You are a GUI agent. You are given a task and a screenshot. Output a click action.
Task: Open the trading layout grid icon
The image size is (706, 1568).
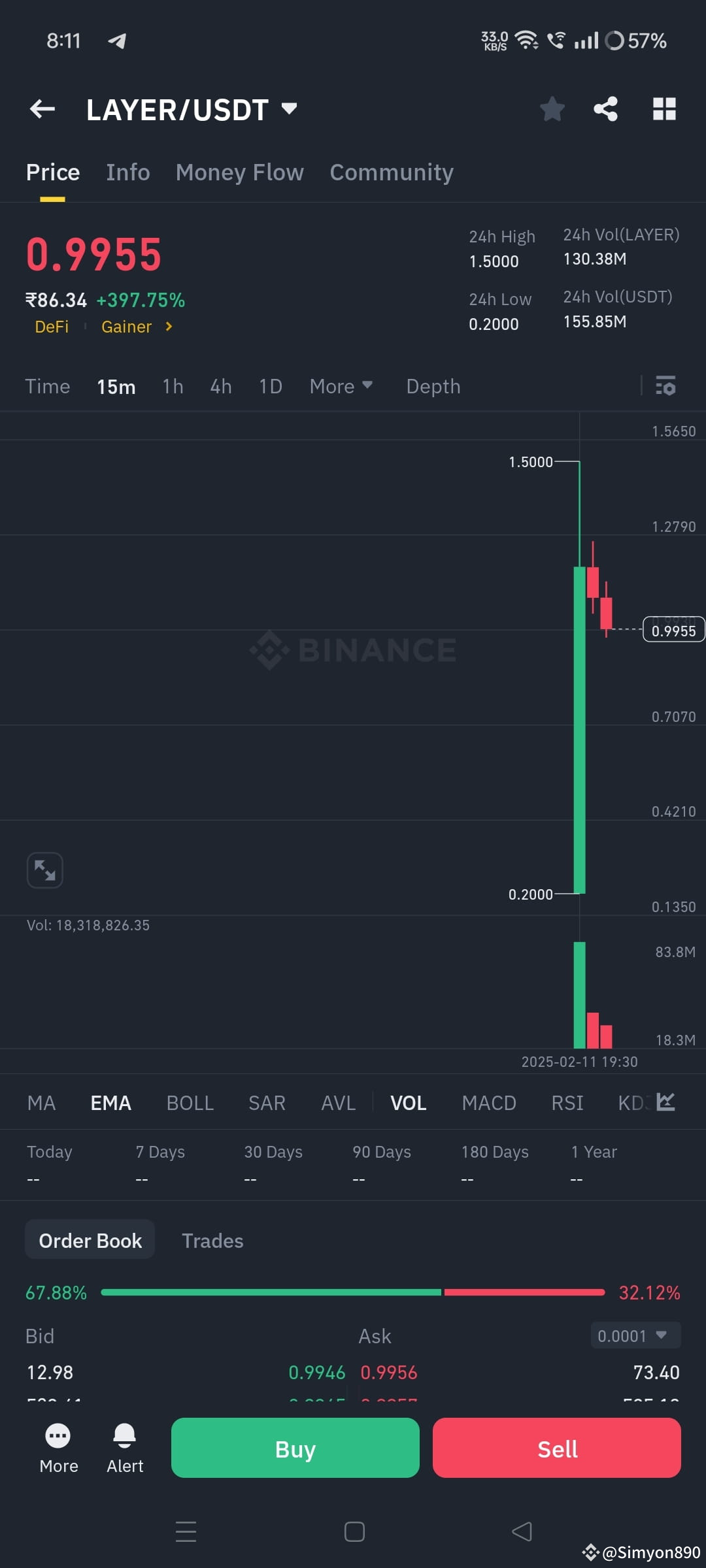point(664,109)
